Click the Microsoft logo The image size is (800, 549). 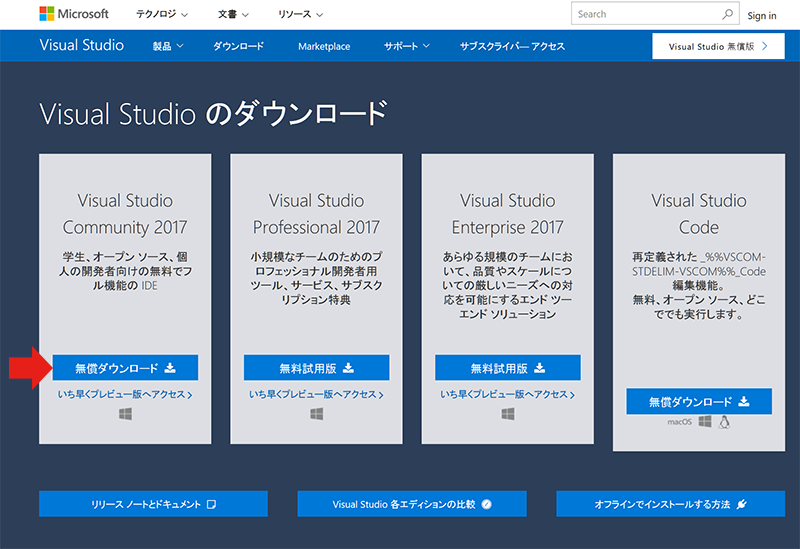[74, 14]
